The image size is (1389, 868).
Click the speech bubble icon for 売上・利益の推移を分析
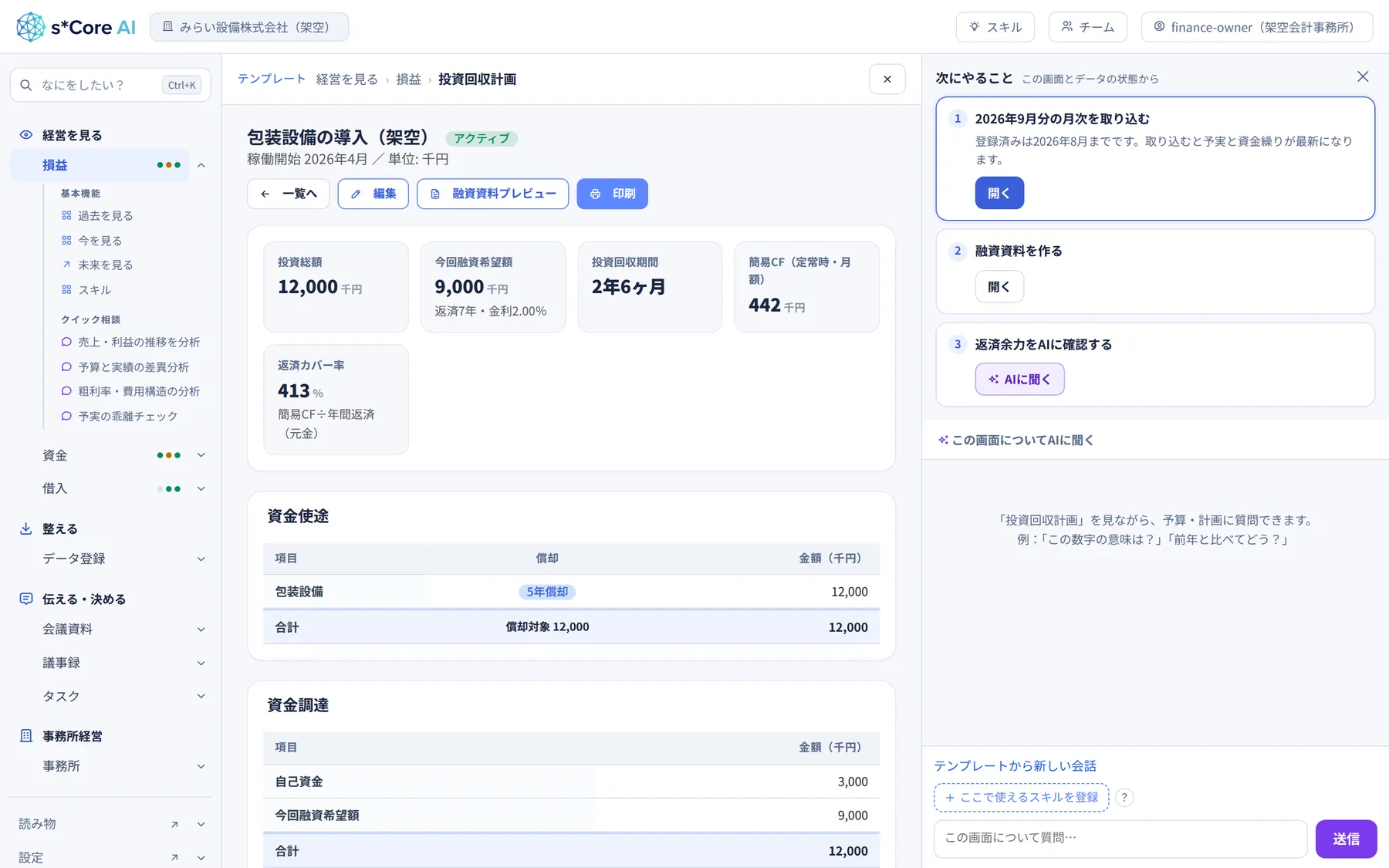pyautogui.click(x=66, y=342)
